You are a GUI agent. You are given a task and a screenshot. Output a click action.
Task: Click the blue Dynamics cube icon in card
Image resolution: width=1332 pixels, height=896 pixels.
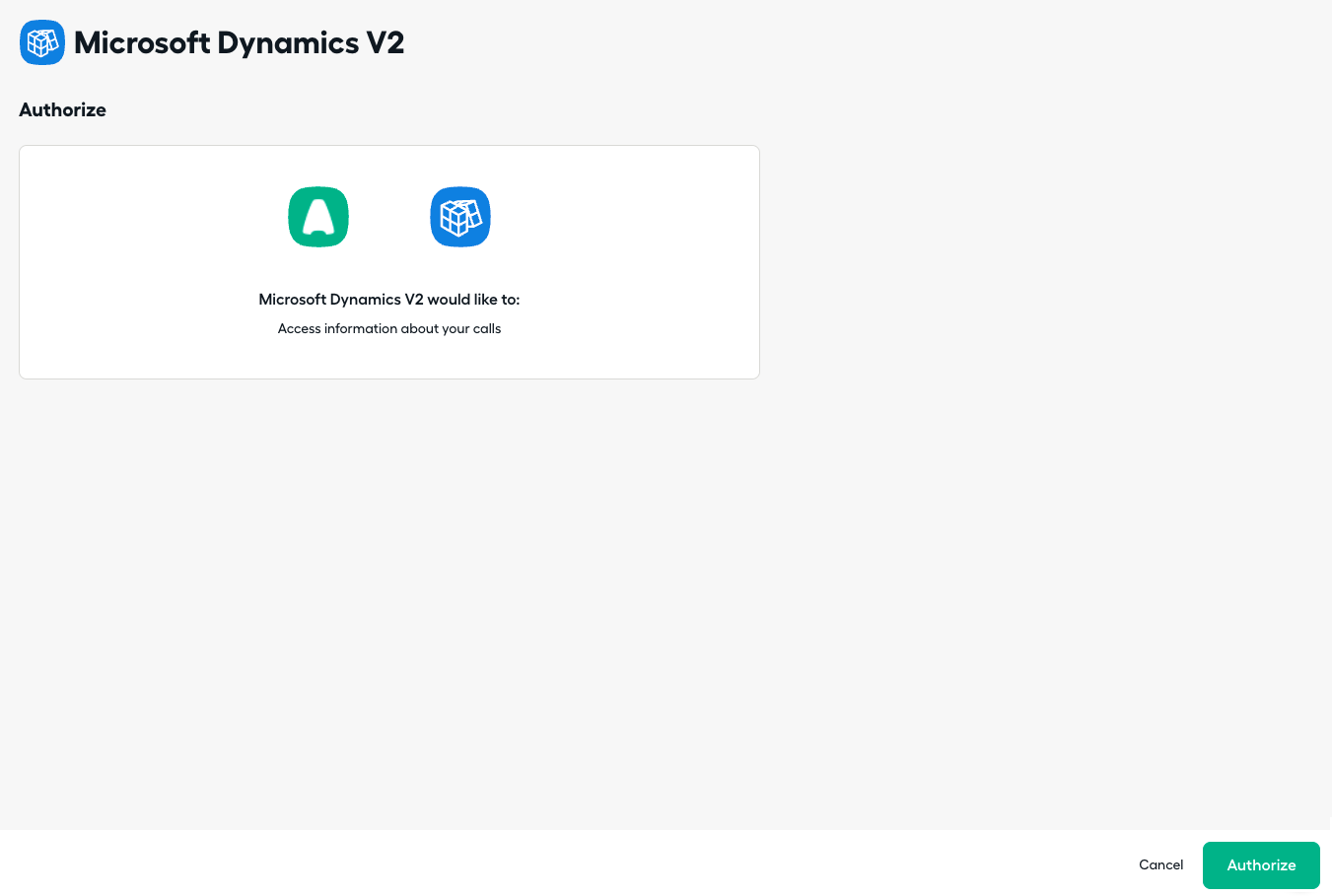[460, 217]
